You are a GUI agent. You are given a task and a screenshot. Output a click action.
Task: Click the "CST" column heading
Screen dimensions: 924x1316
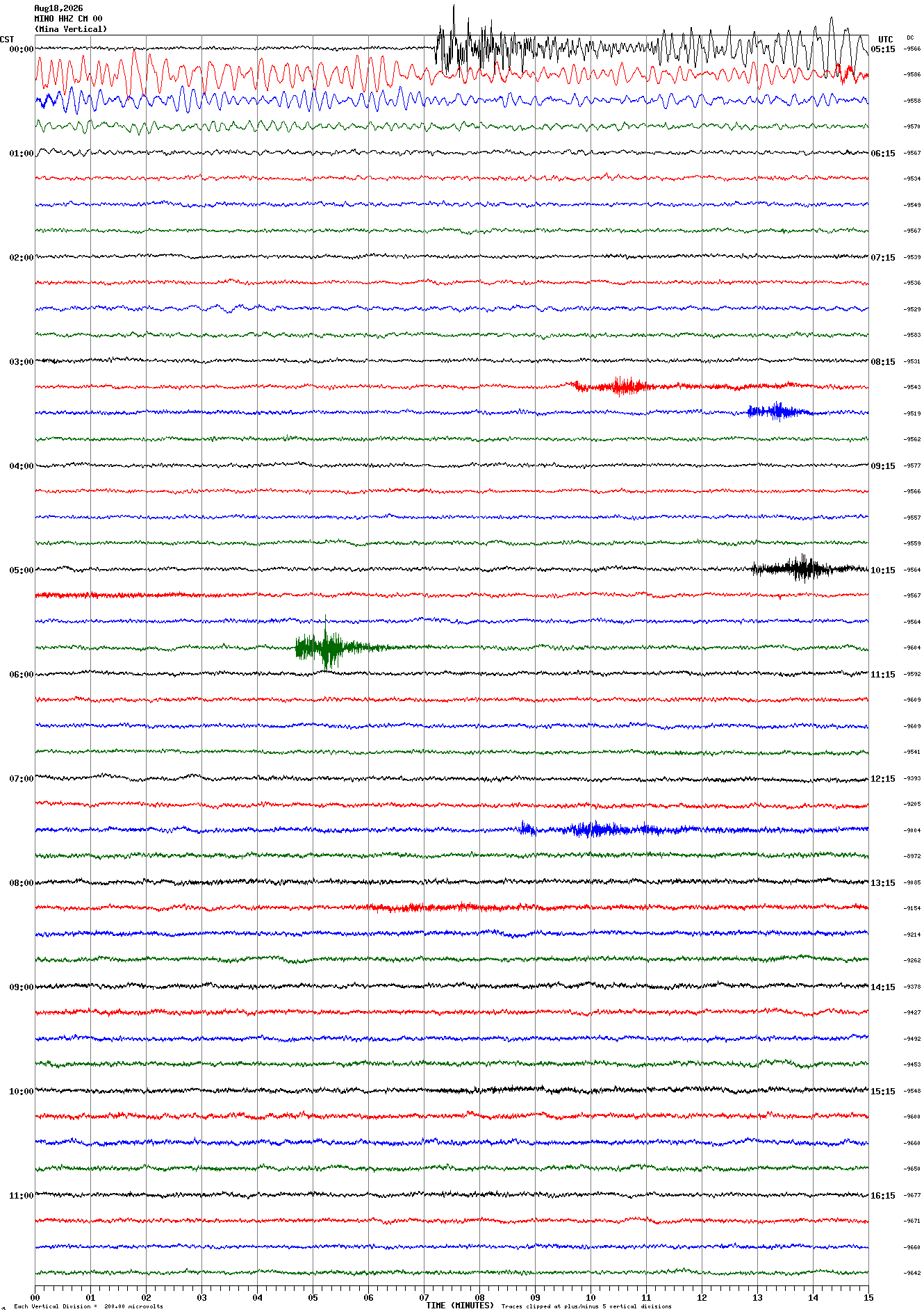pos(7,40)
